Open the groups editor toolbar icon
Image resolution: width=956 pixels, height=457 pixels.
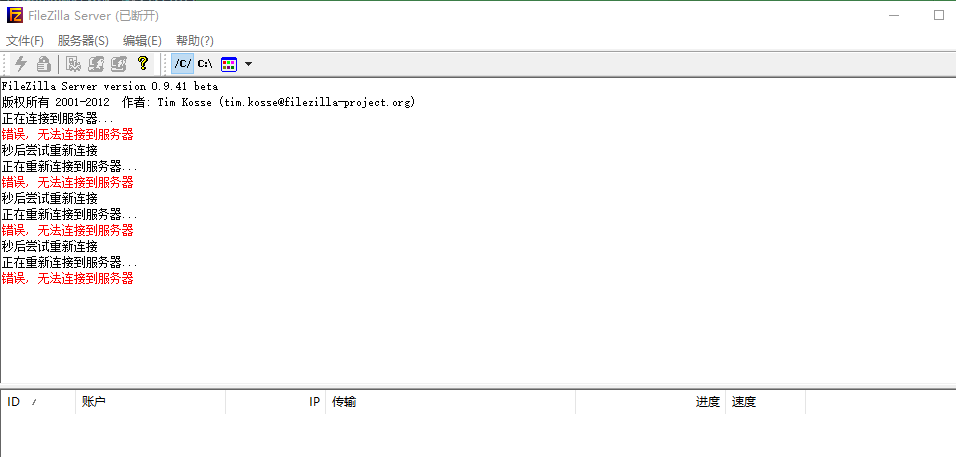click(x=119, y=63)
